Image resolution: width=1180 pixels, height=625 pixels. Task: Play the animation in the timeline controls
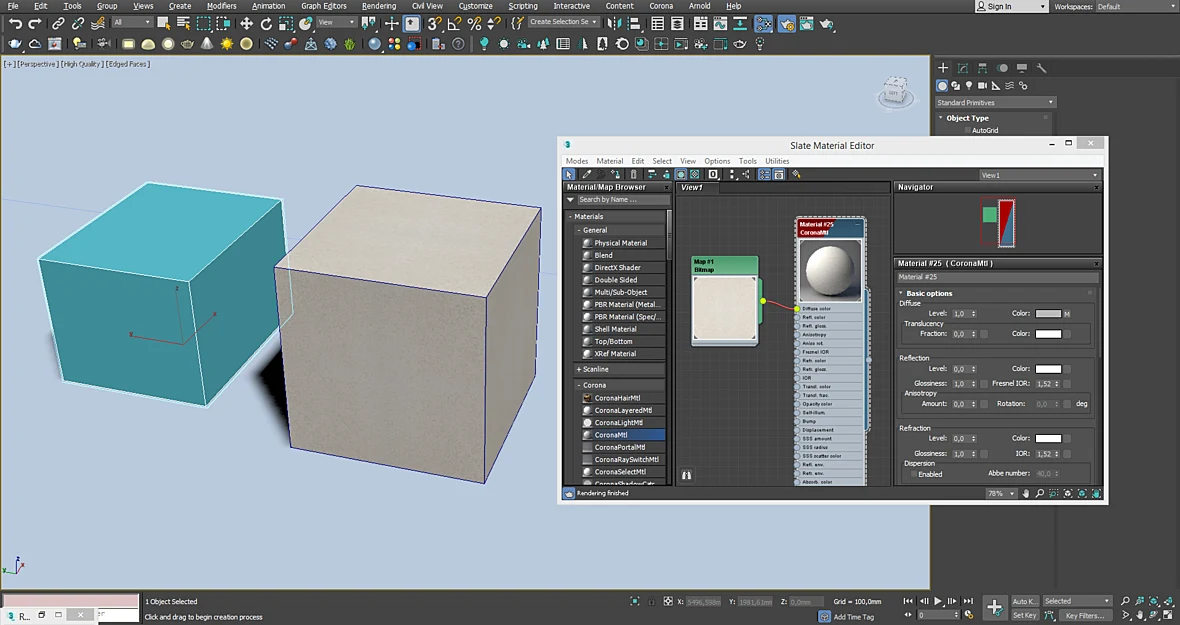point(938,601)
